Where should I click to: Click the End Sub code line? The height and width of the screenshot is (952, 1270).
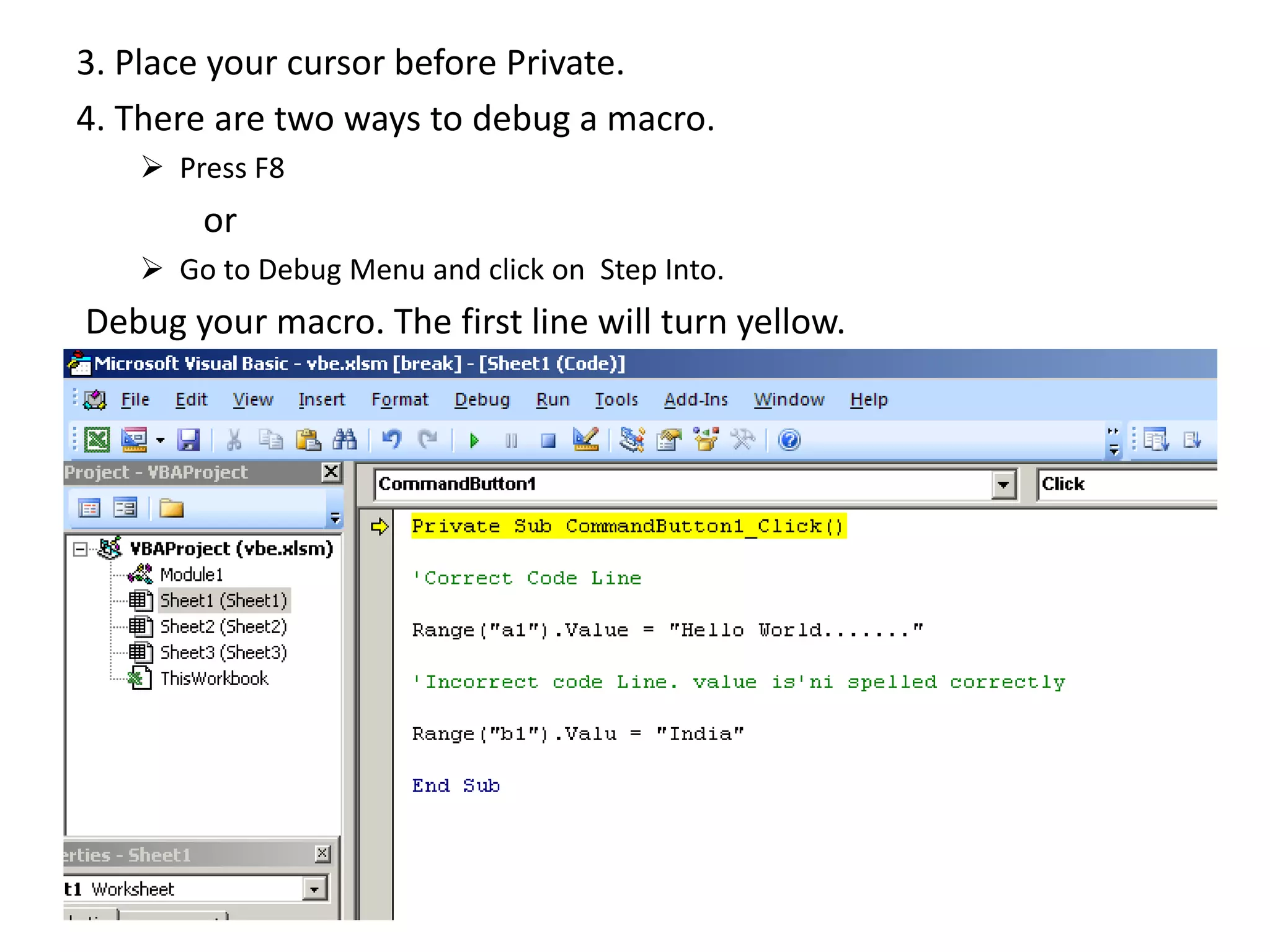[x=456, y=786]
